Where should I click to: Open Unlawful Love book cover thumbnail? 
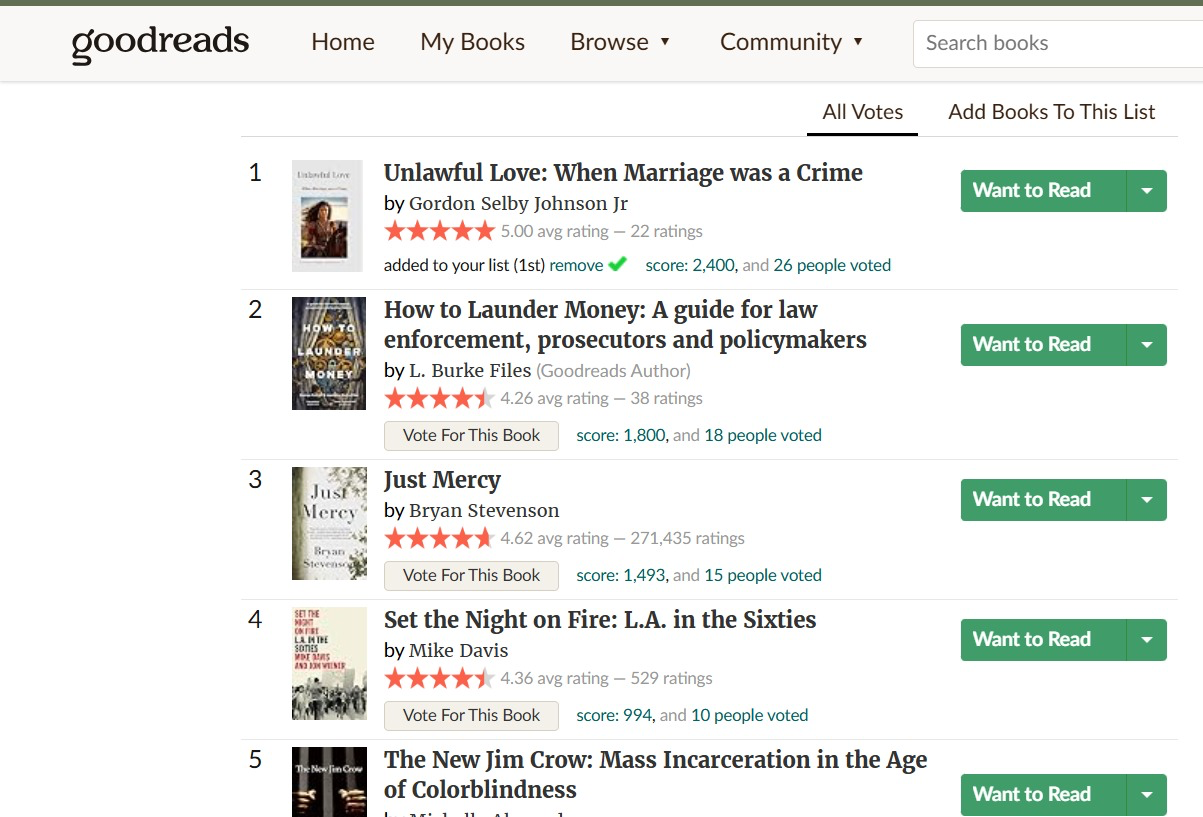327,216
